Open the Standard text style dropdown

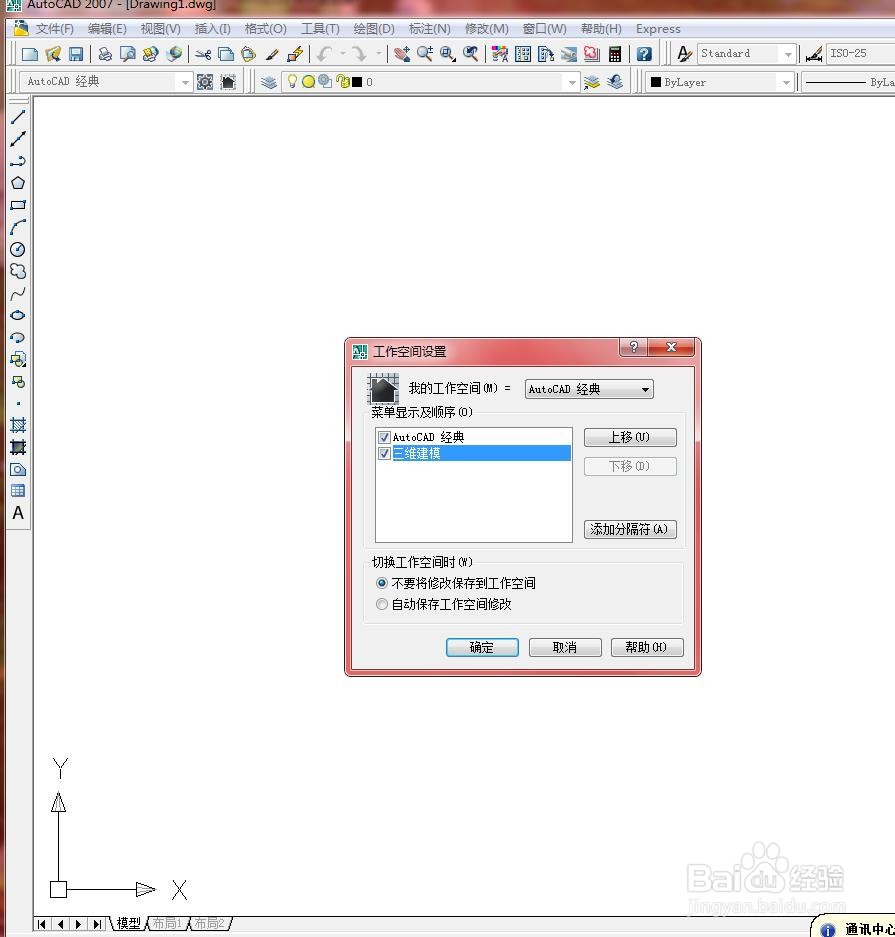(788, 54)
